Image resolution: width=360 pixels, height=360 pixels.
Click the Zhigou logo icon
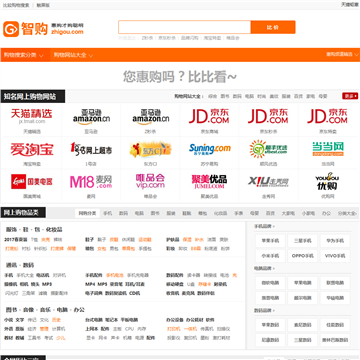coord(11,29)
